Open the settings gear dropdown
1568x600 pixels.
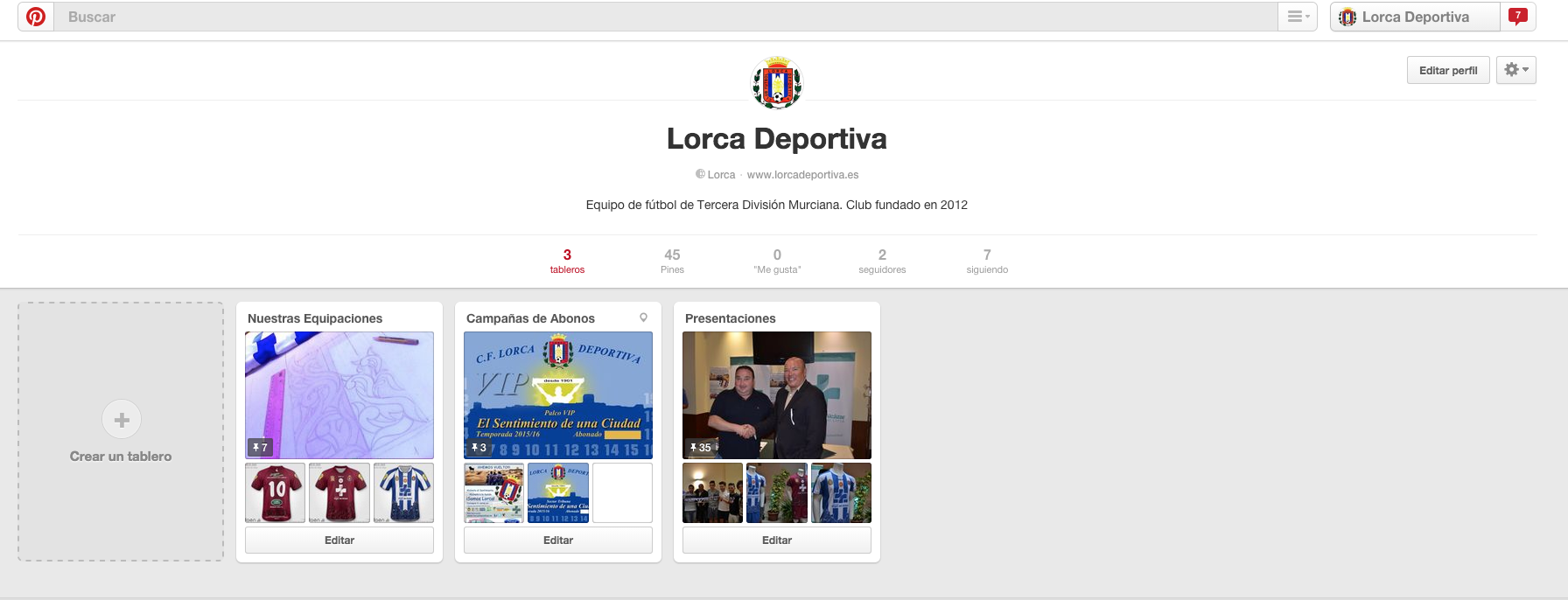pyautogui.click(x=1515, y=70)
